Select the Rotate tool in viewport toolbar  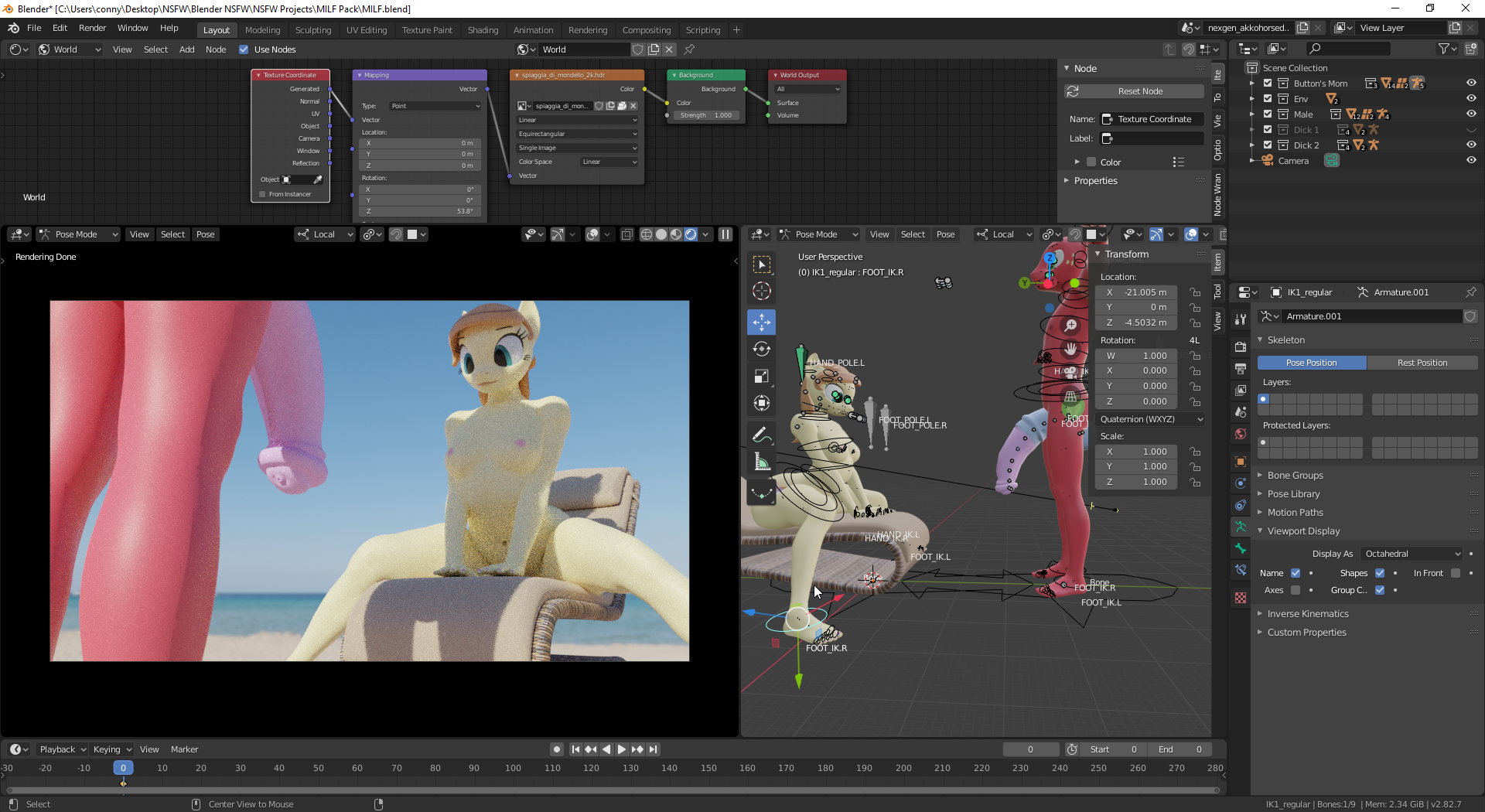(x=761, y=349)
